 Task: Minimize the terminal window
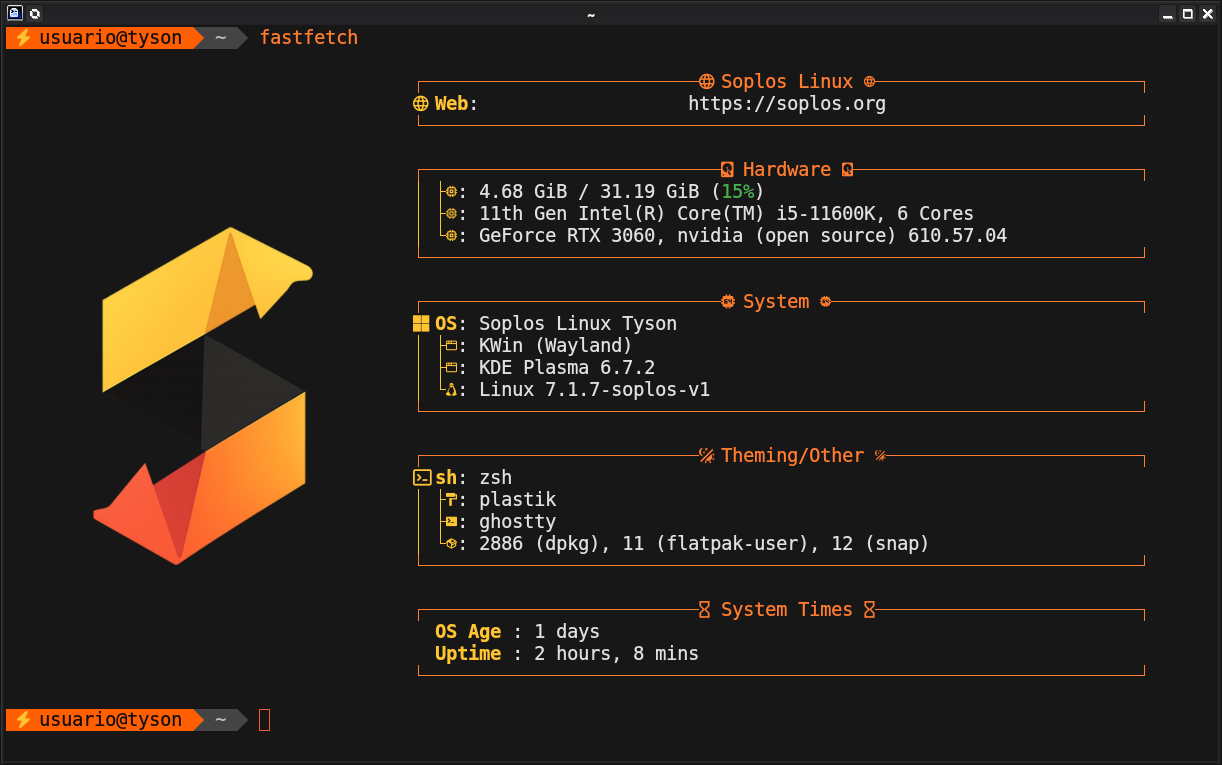click(x=1168, y=14)
